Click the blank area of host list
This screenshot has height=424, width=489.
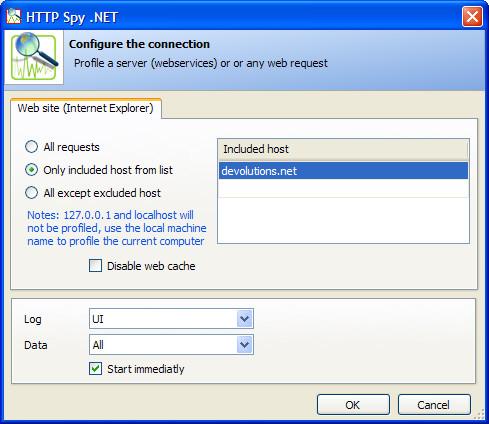point(343,220)
